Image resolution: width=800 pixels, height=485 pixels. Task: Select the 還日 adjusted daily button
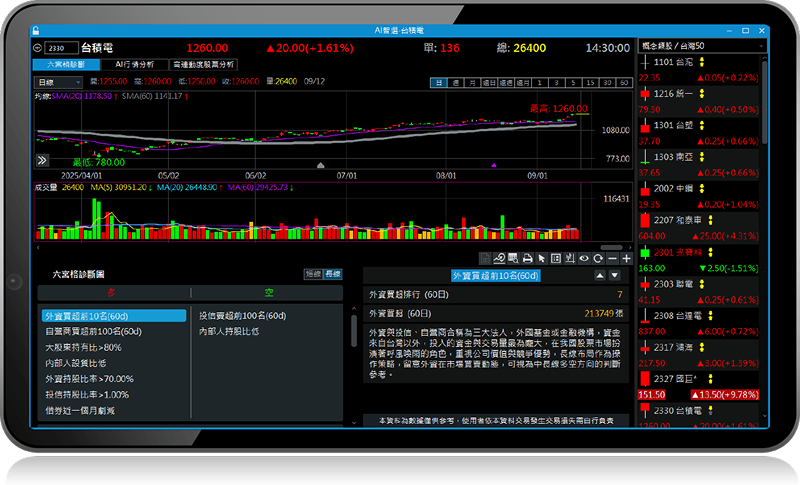489,83
